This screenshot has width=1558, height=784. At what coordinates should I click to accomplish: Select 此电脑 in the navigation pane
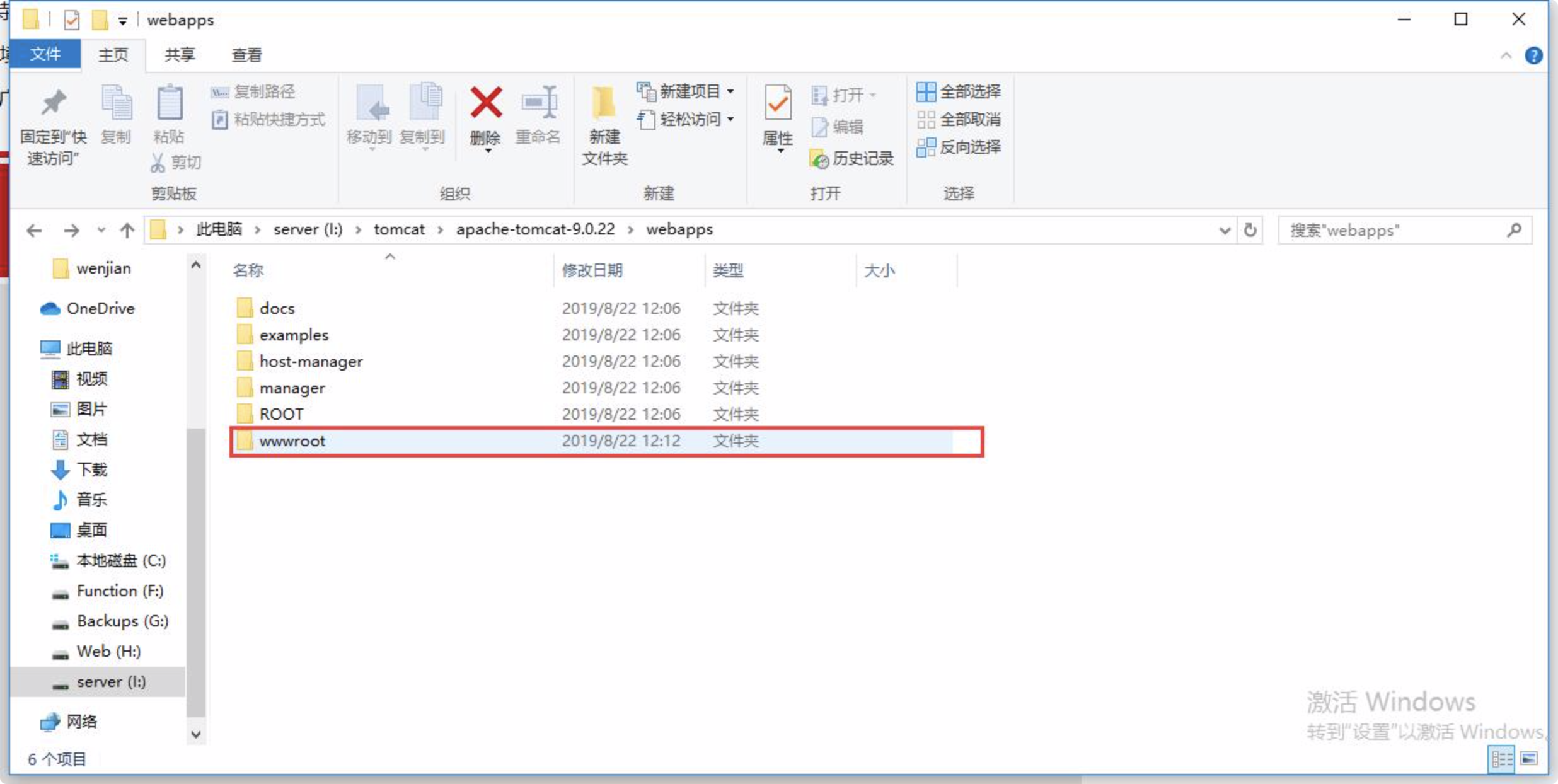77,349
